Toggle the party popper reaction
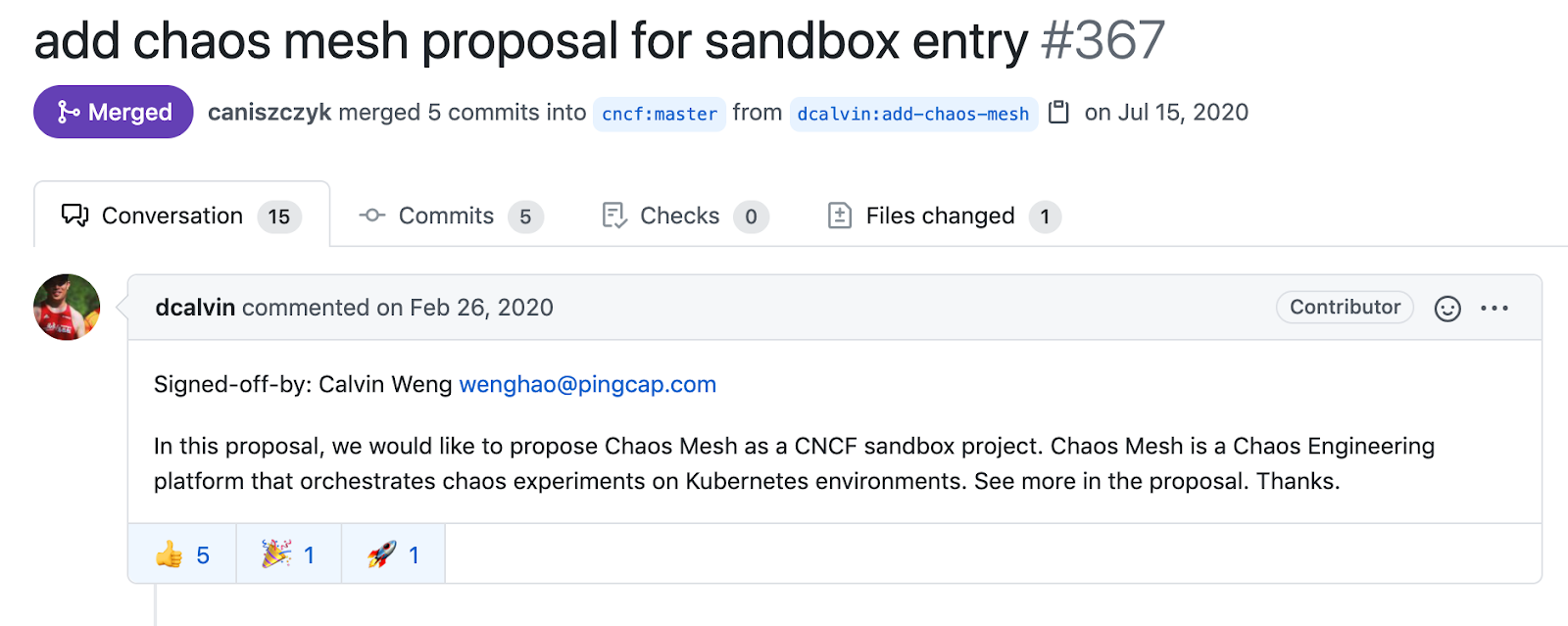 [x=289, y=555]
